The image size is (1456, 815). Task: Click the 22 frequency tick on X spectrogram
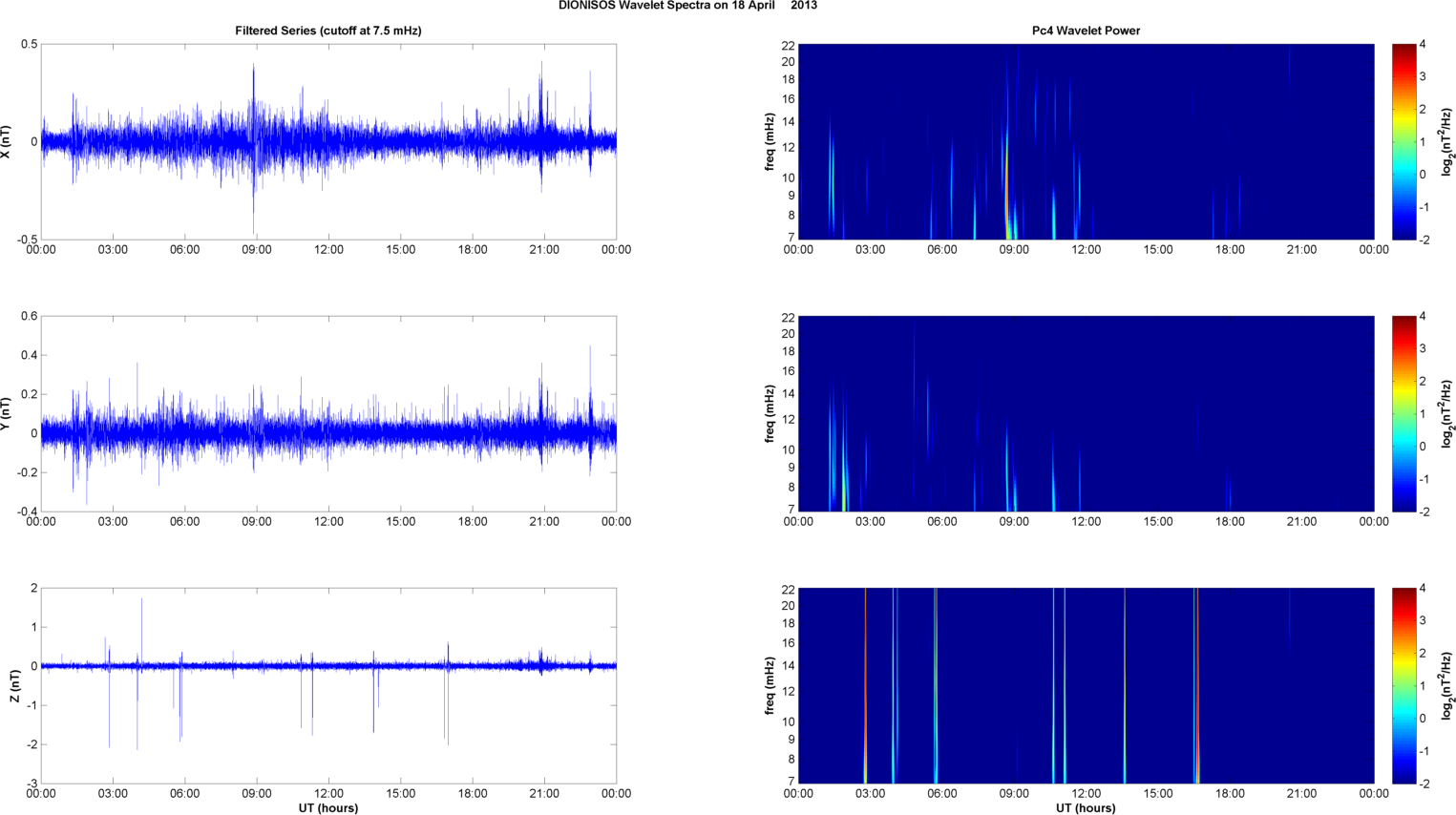point(789,45)
